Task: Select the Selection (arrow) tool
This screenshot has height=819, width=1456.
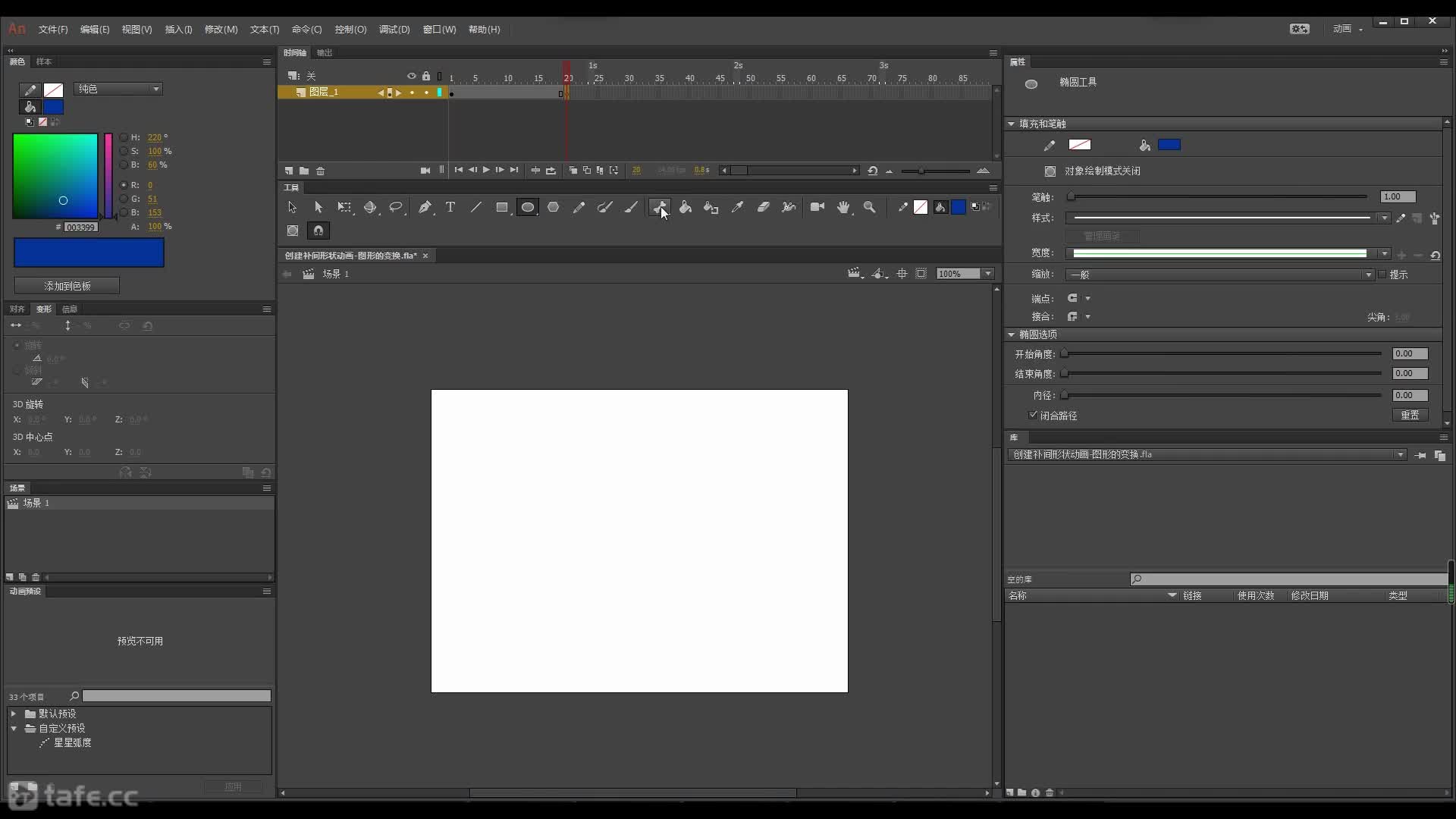Action: 292,207
